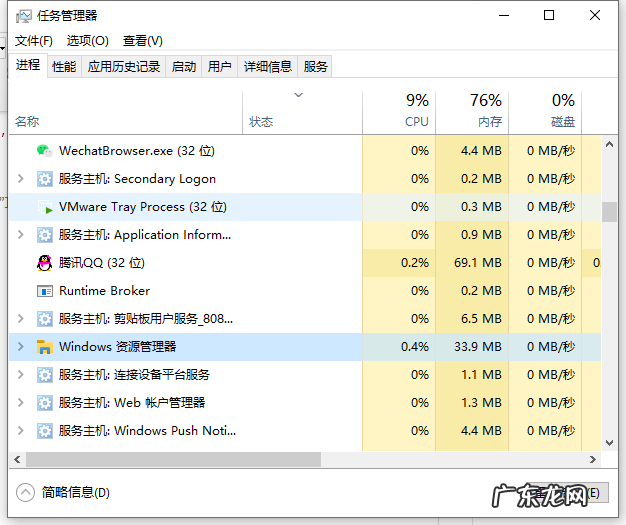Maximize the 任务管理器 window

click(x=549, y=16)
